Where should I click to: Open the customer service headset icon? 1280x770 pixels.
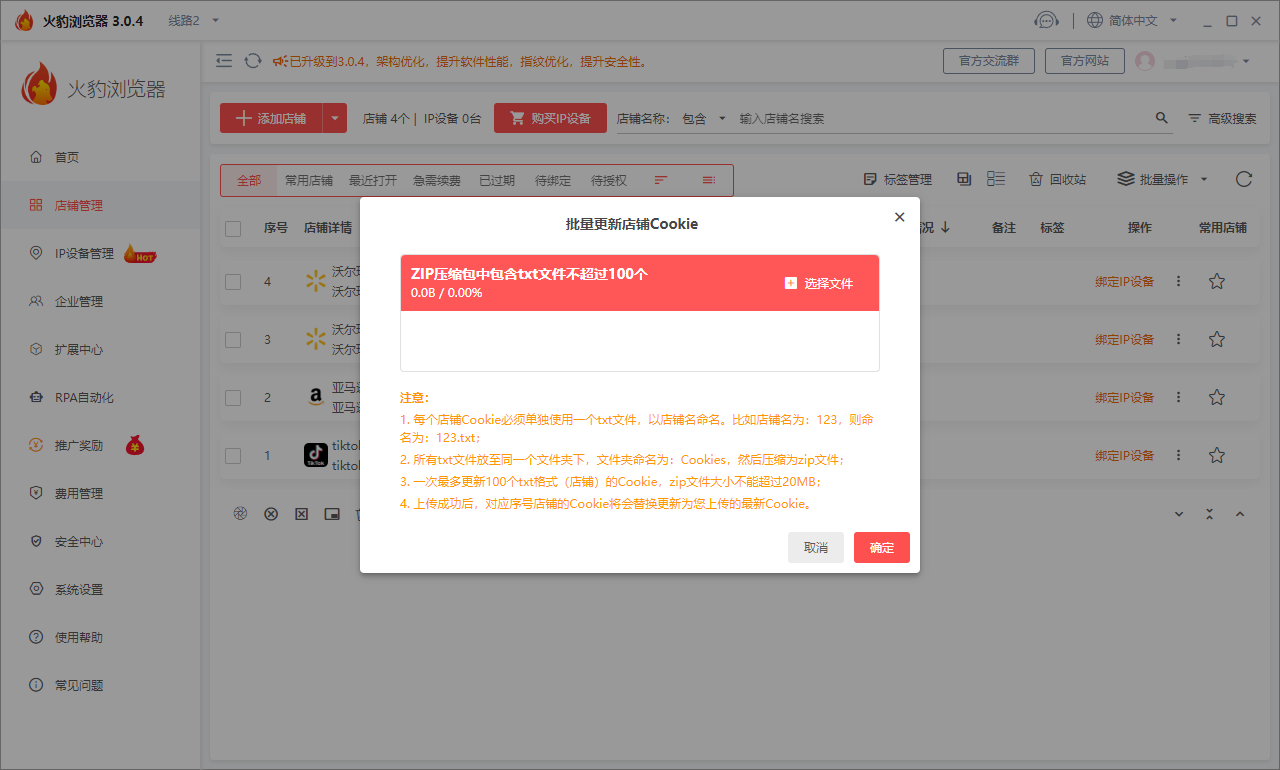click(1046, 21)
